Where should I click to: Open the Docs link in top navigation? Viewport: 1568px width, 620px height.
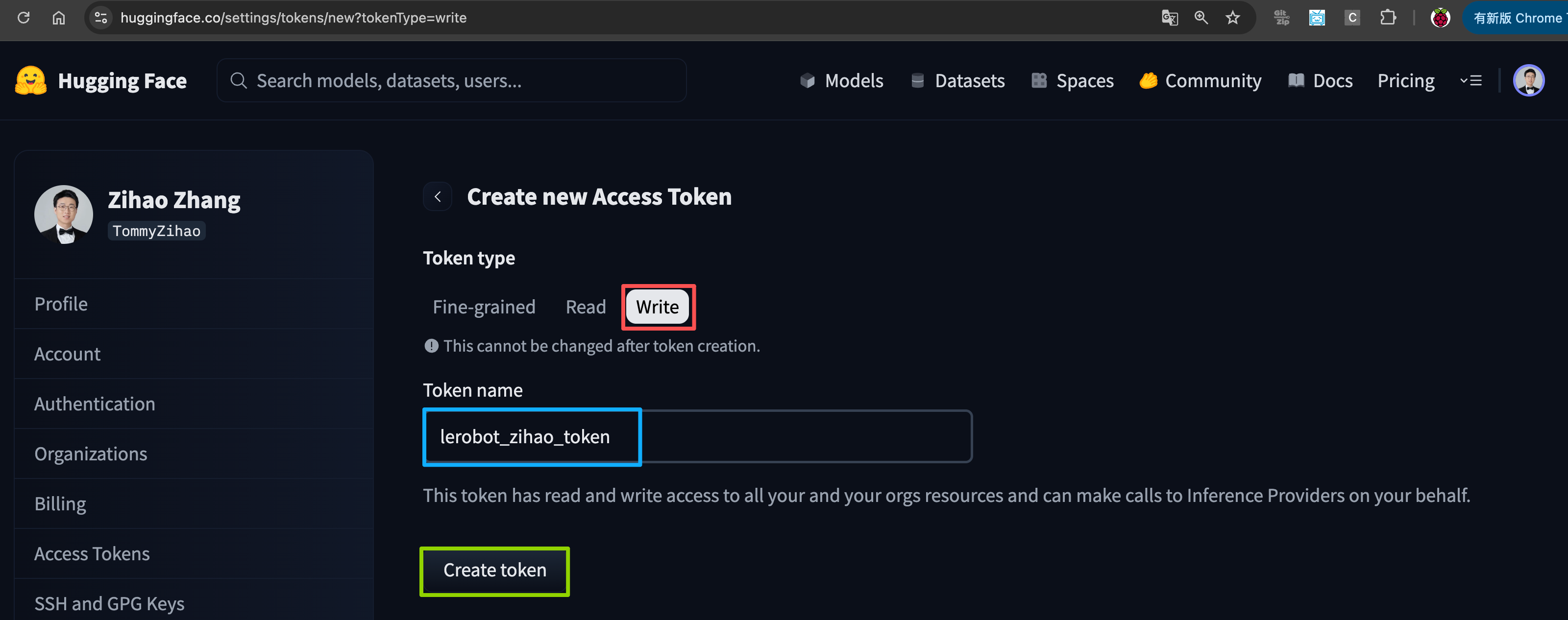pos(1320,80)
